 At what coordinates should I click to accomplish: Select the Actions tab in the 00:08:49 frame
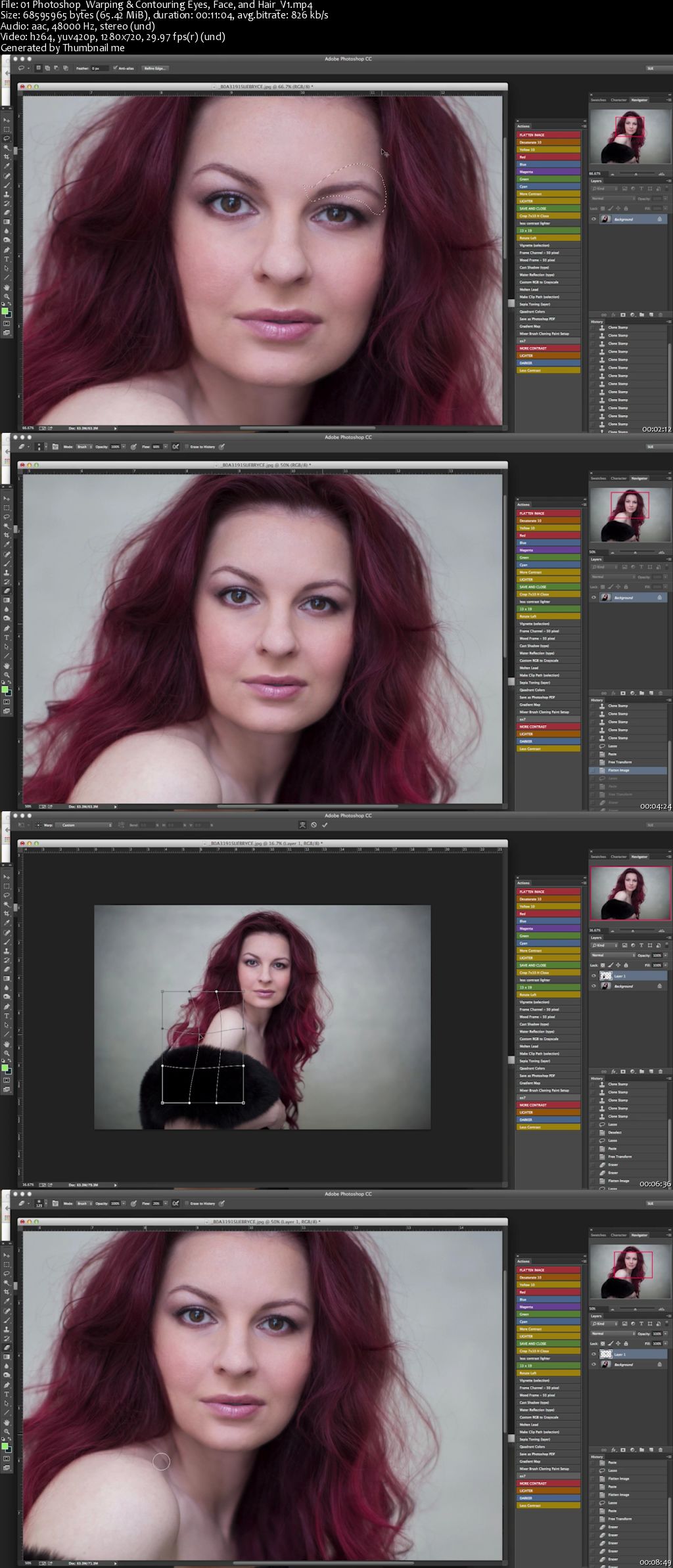523,1261
